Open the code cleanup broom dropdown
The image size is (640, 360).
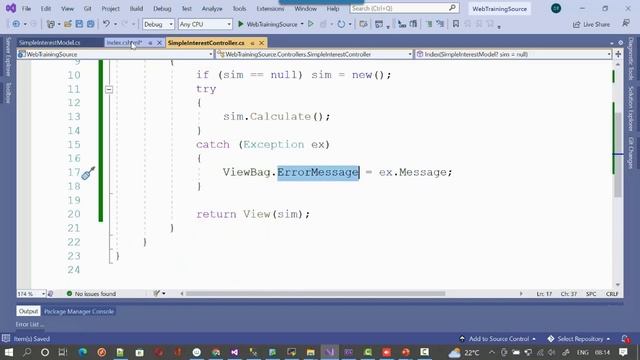point(159,293)
